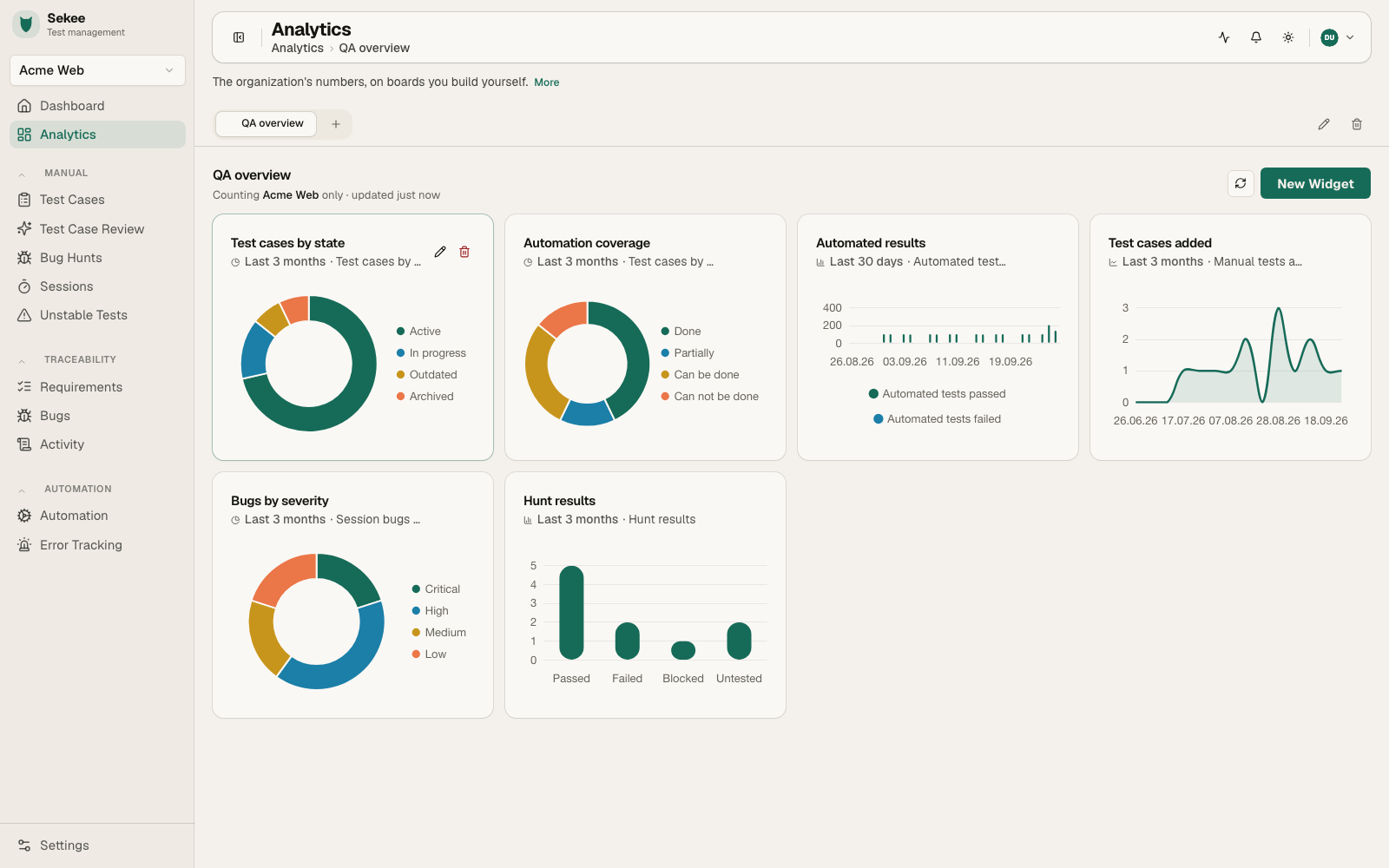Edit the board with pencil icon
Viewport: 1389px width, 868px height.
coord(1324,124)
